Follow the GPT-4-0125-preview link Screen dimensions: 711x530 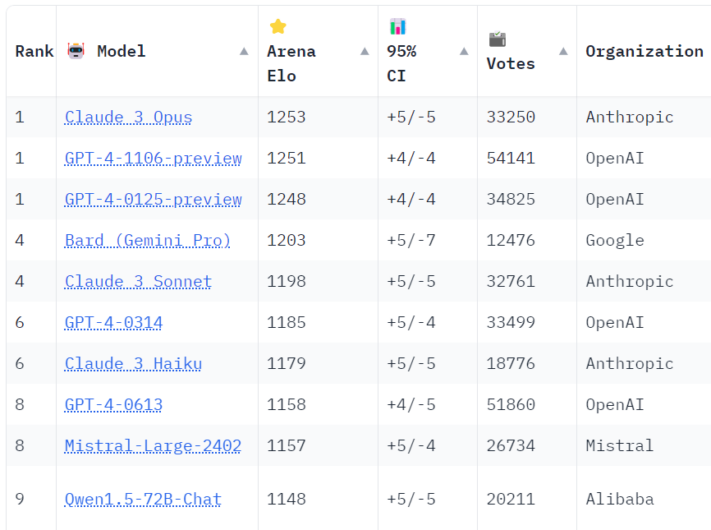click(153, 199)
